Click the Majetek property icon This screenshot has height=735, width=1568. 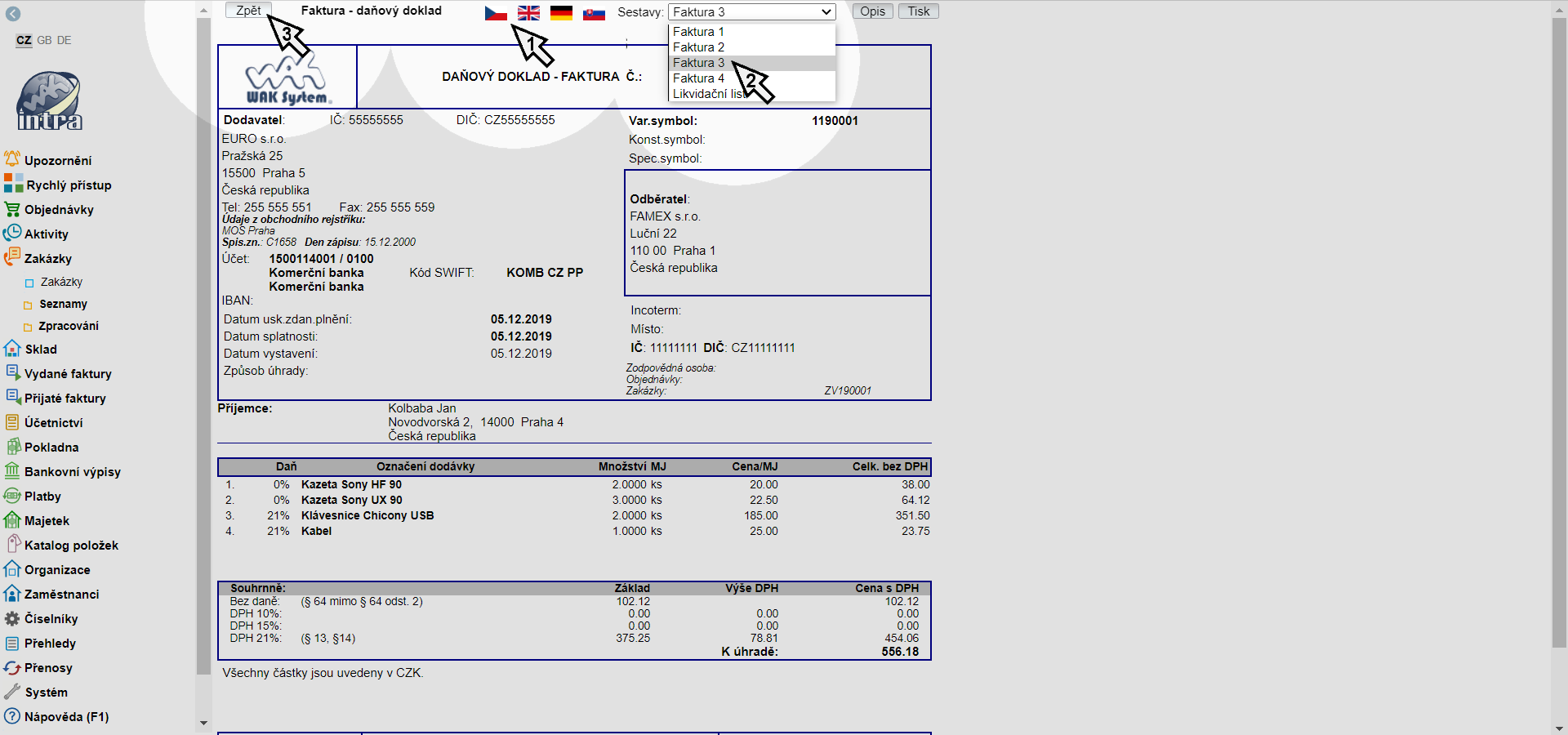pos(12,519)
